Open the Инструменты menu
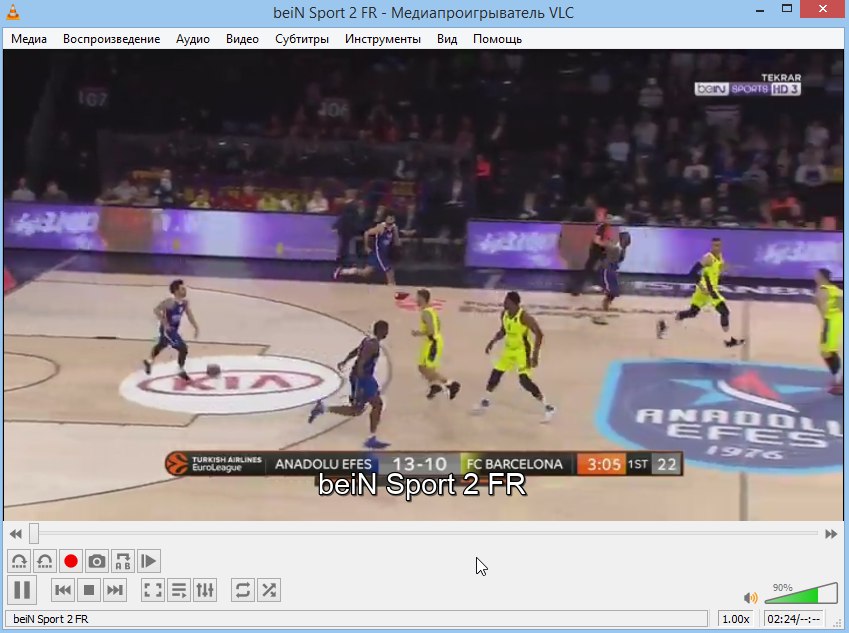849x633 pixels. (383, 39)
